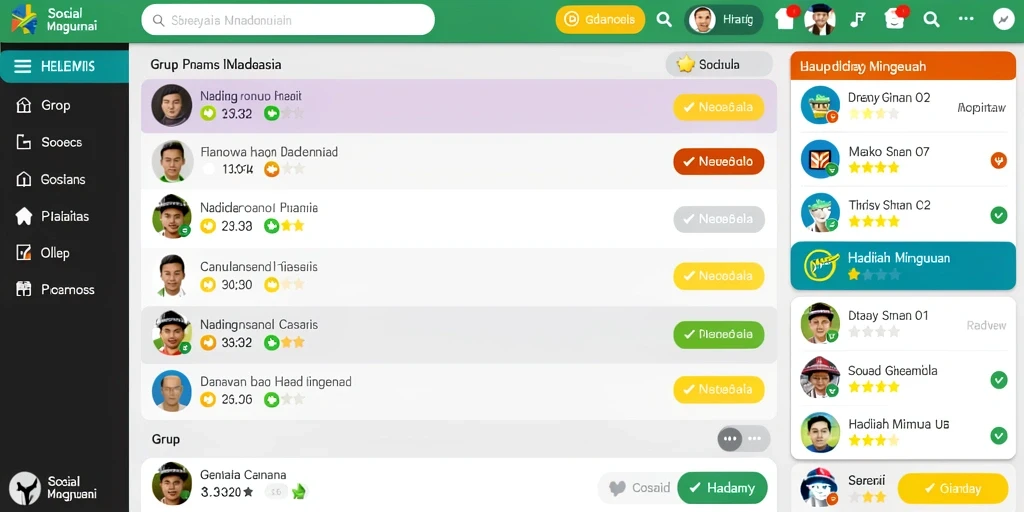Open Picamoss gift item in sidebar
The width and height of the screenshot is (1024, 512).
(56, 289)
